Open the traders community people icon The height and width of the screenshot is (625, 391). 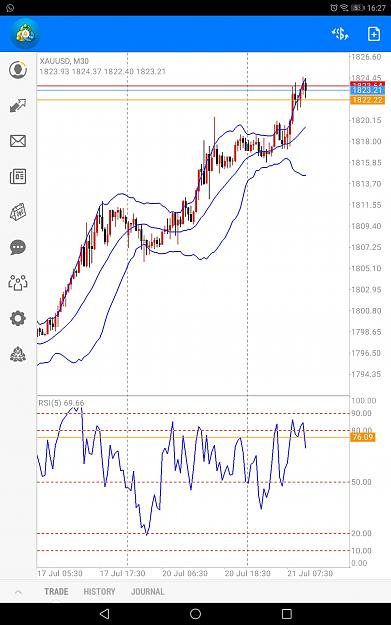18,283
